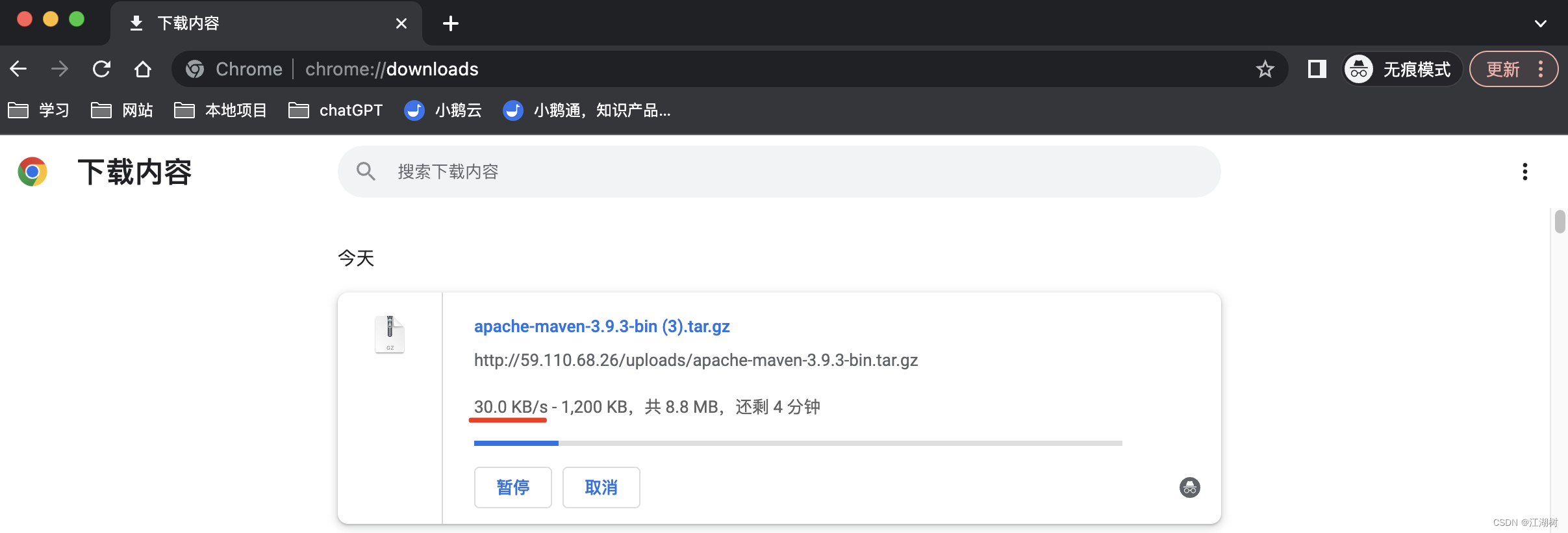This screenshot has height=533, width=1568.
Task: Pause the download with 暂停
Action: 512,487
